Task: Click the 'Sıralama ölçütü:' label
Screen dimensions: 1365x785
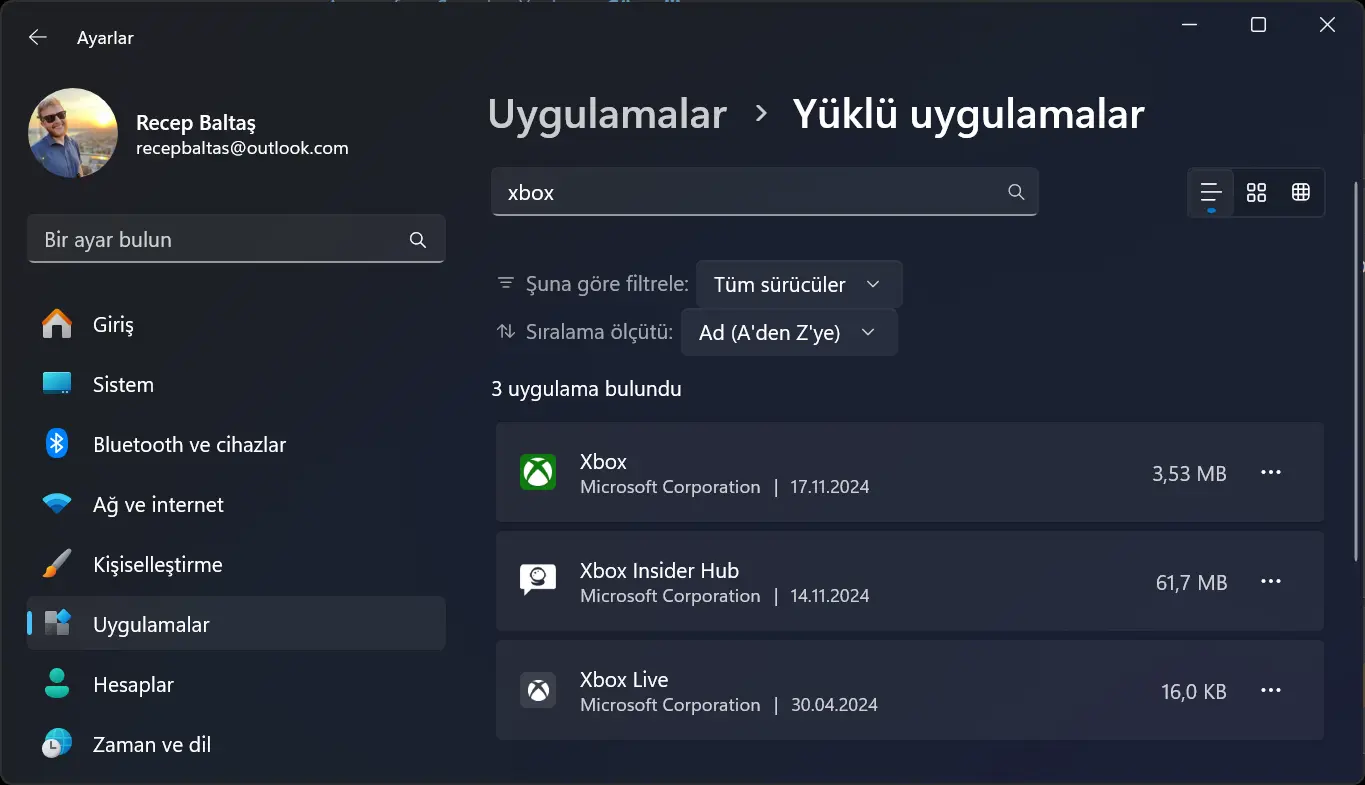Action: click(599, 333)
